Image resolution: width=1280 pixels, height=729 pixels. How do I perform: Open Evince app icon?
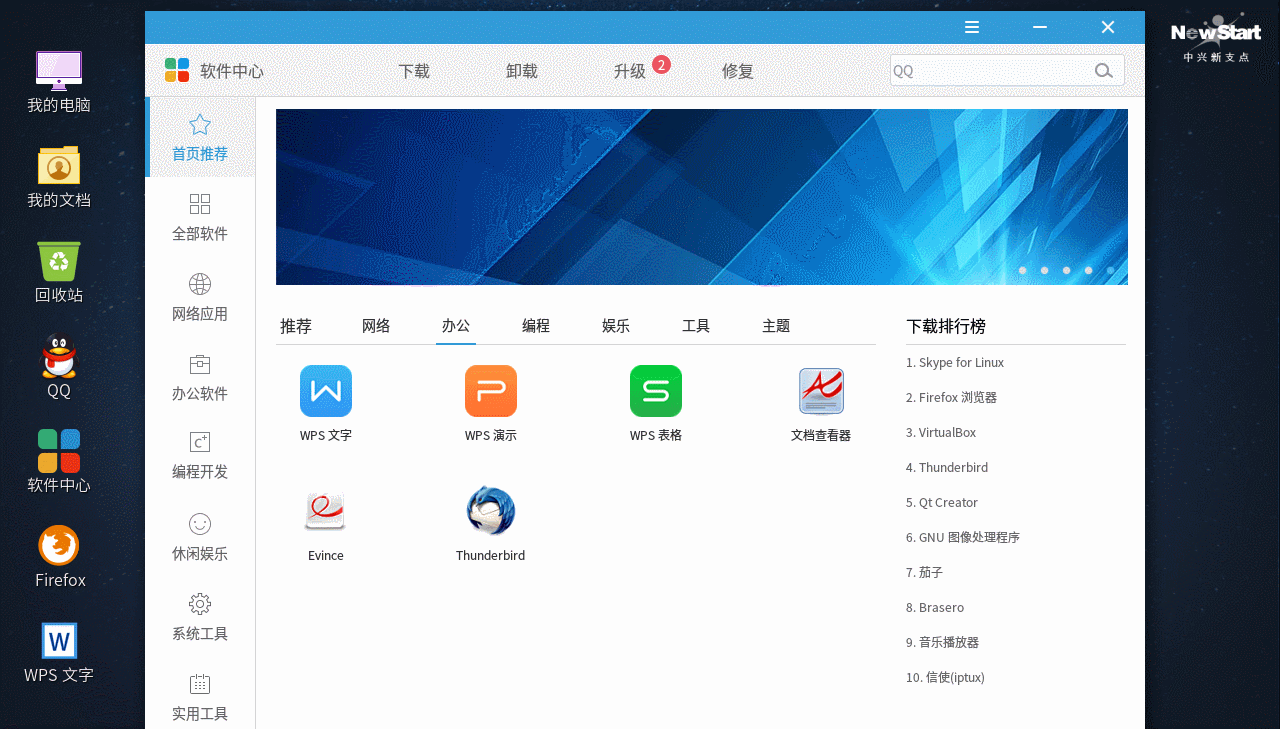click(326, 511)
